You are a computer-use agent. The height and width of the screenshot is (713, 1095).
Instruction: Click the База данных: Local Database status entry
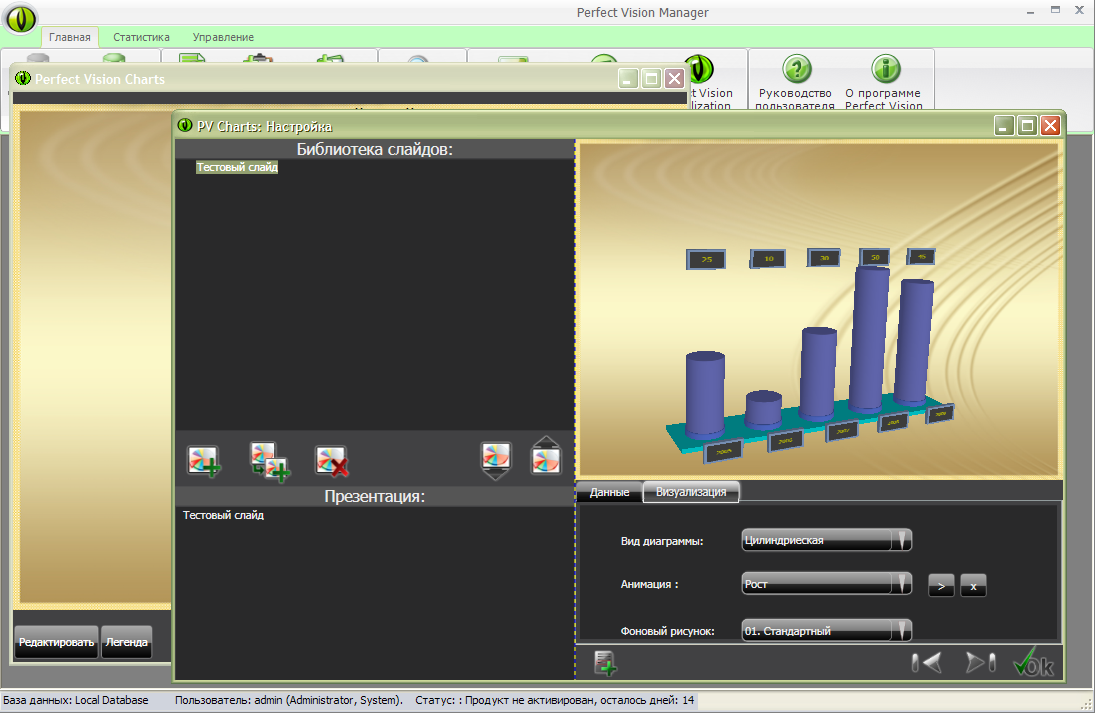[x=76, y=700]
